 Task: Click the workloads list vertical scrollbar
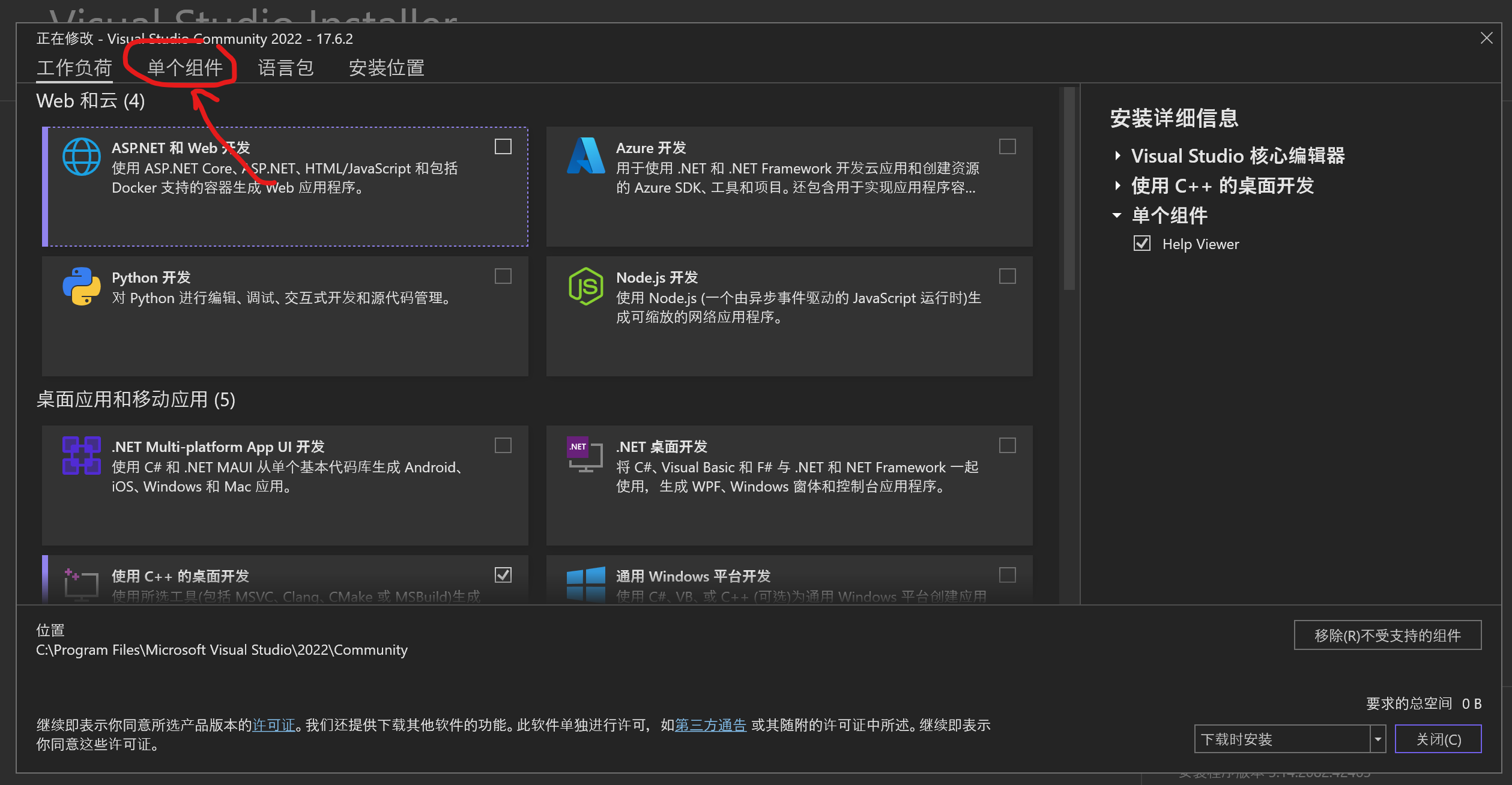(x=1069, y=189)
